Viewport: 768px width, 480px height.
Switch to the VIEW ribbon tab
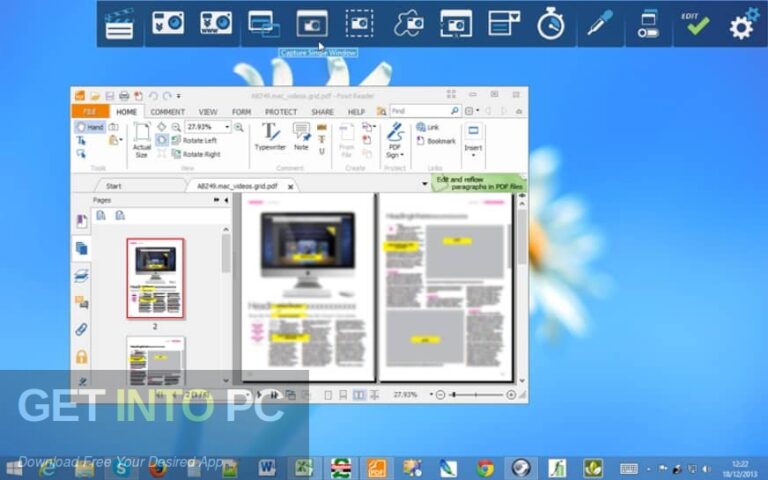(x=208, y=112)
